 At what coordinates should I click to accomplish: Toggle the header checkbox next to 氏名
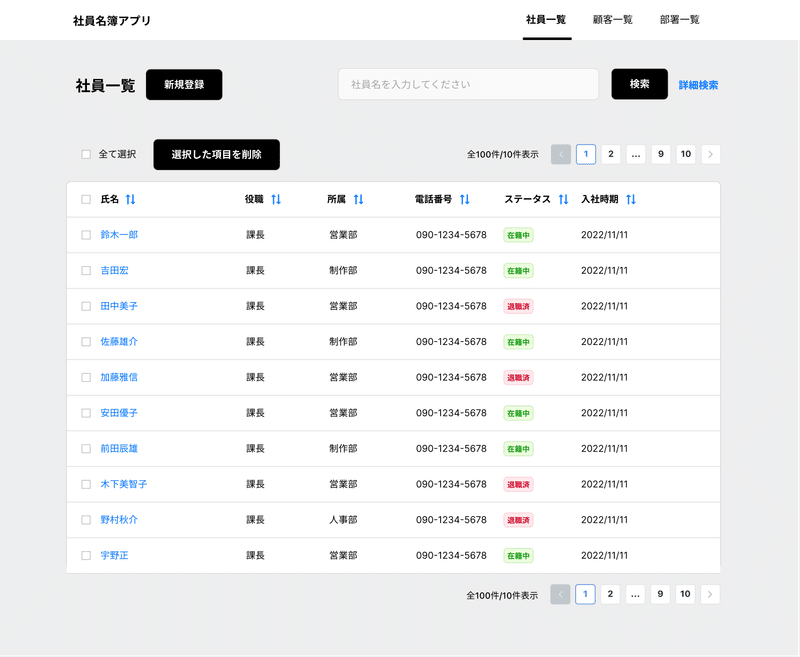(86, 199)
